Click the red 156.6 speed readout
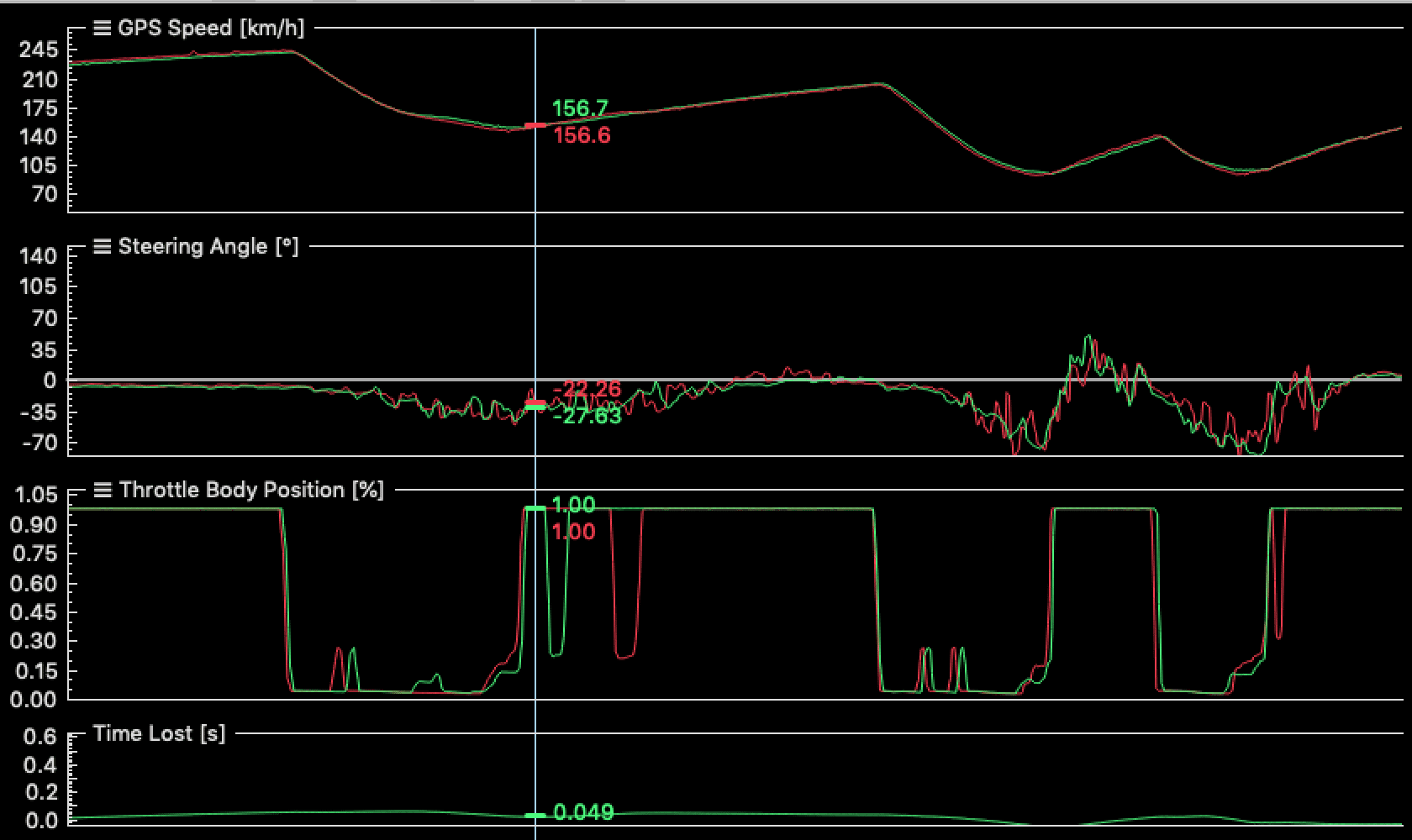Screen dimensions: 1412x840 click(x=582, y=136)
